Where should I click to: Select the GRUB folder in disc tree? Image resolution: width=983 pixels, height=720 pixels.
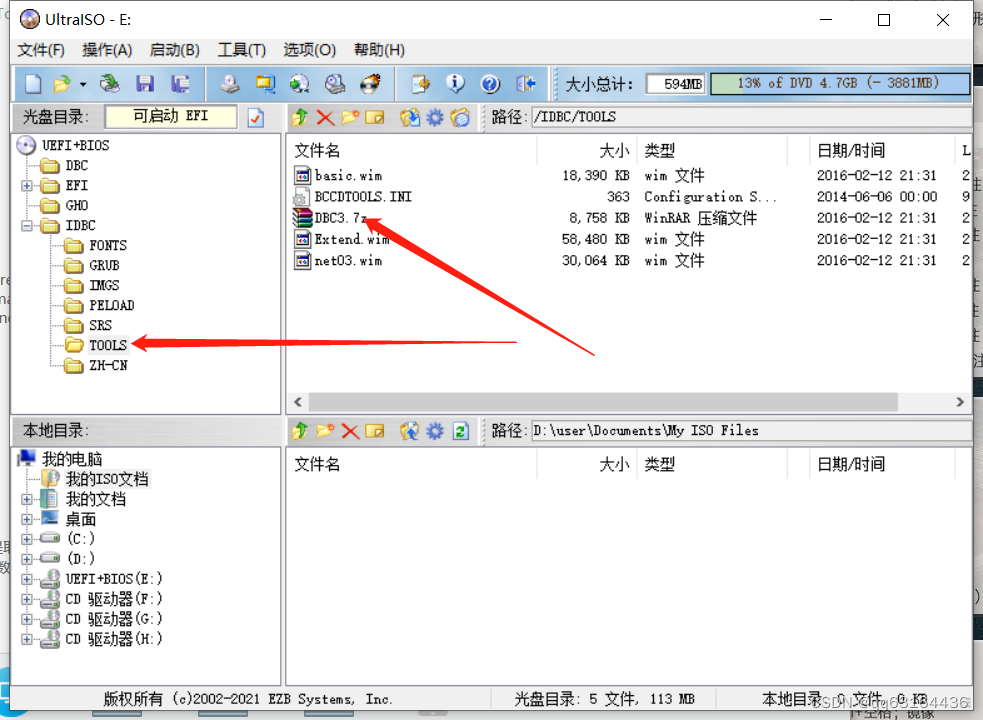click(104, 265)
